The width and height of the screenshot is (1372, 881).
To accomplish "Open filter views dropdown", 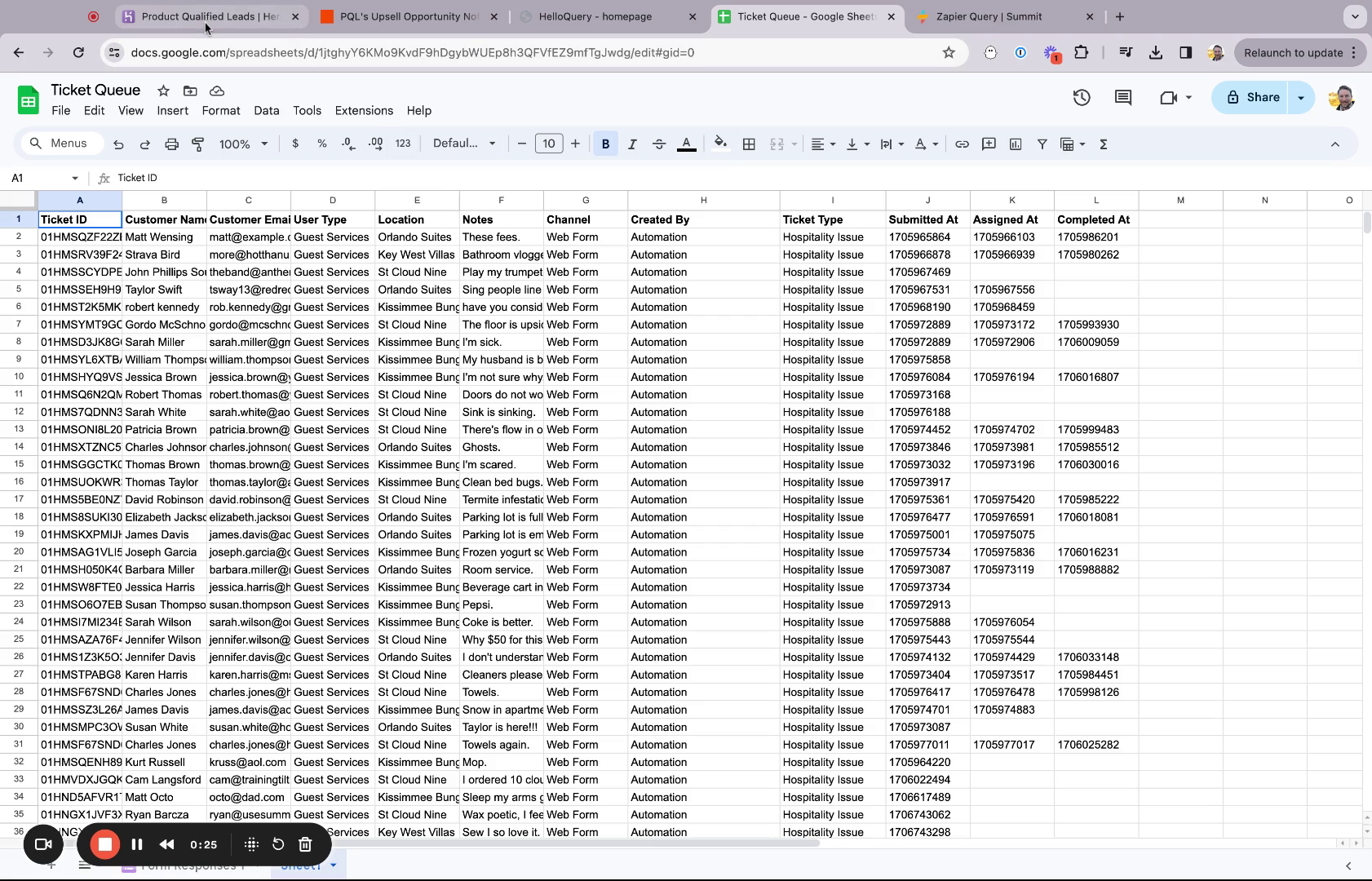I will coord(1073,144).
